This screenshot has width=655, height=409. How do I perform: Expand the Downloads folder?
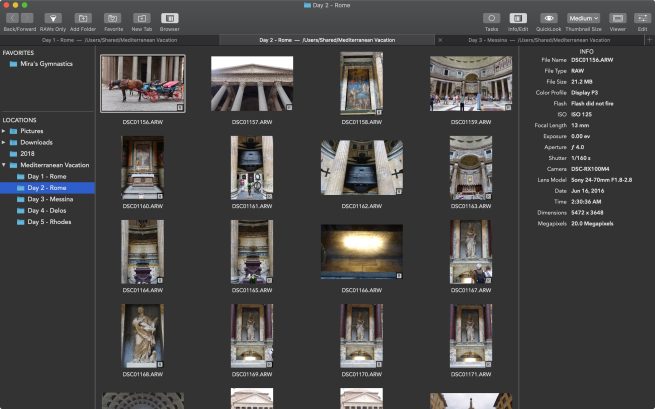[4, 142]
